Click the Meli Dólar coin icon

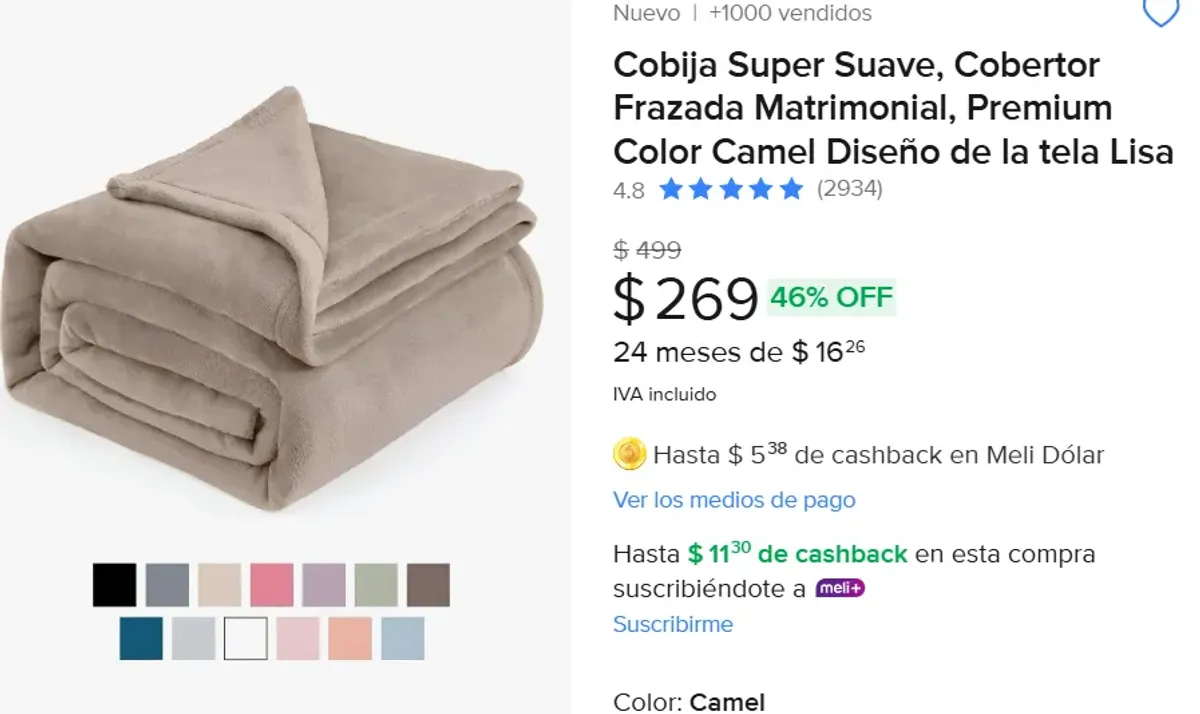pos(631,455)
